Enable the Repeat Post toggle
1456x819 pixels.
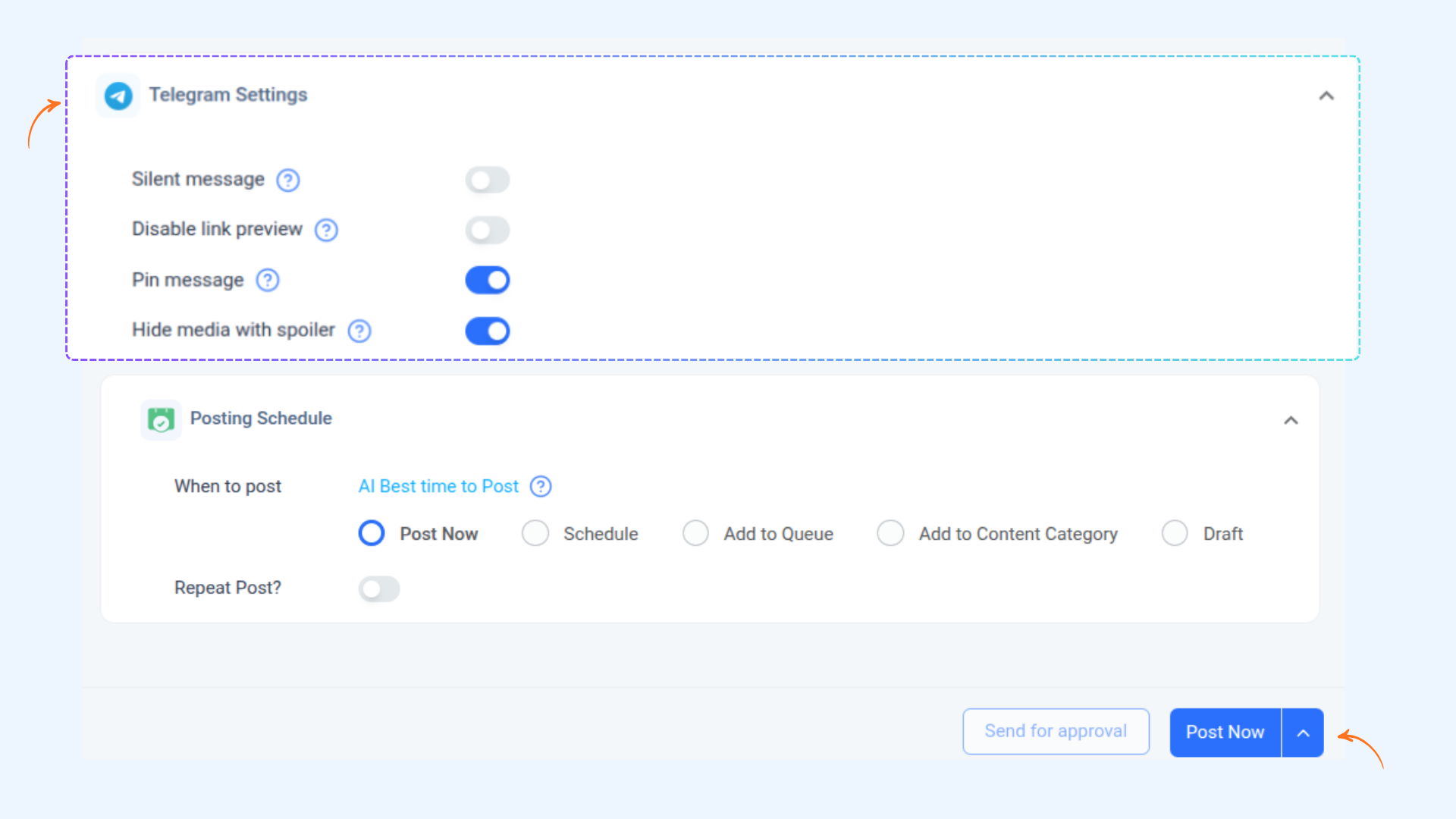379,588
